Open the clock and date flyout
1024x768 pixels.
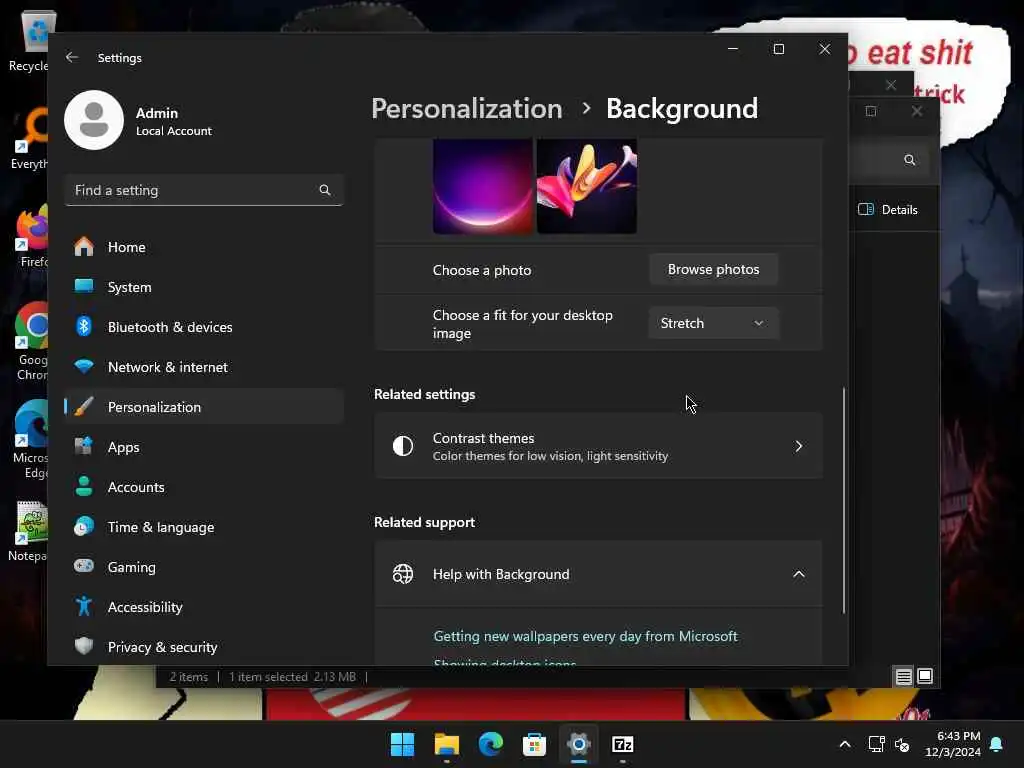coord(953,744)
